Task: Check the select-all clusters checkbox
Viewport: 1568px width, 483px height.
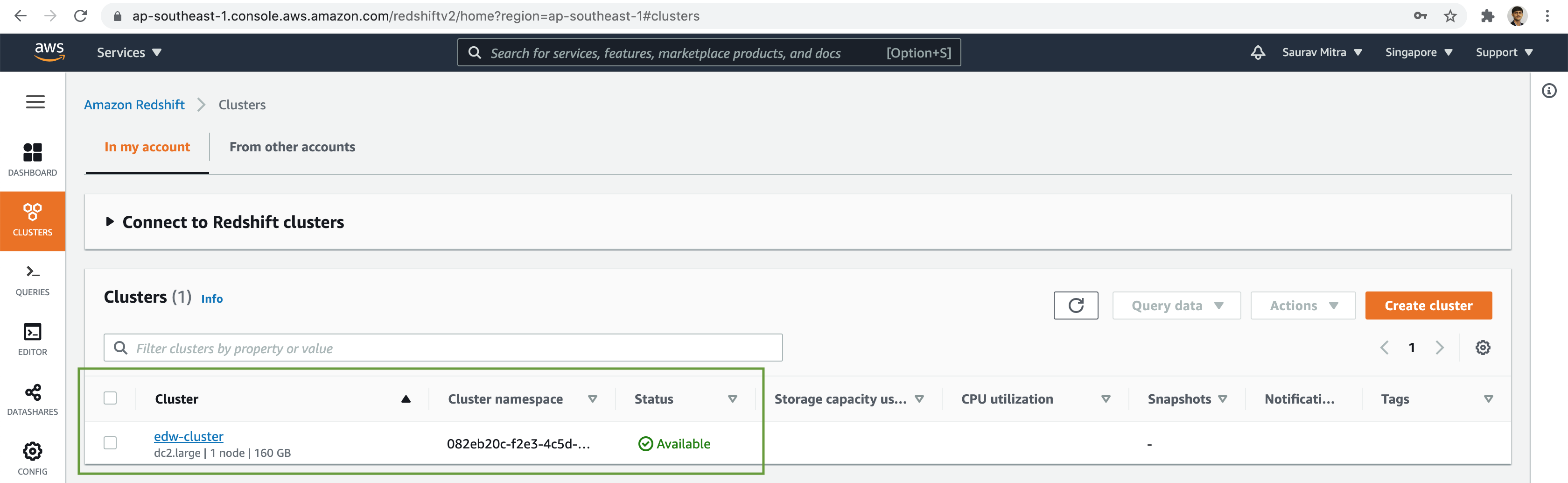Action: [x=110, y=398]
